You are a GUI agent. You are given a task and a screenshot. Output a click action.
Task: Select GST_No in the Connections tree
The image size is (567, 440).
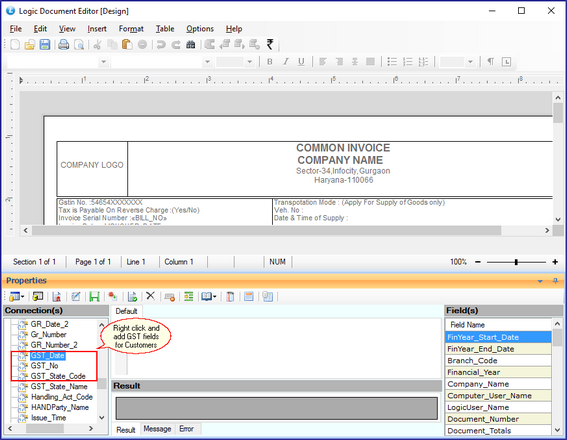44,366
